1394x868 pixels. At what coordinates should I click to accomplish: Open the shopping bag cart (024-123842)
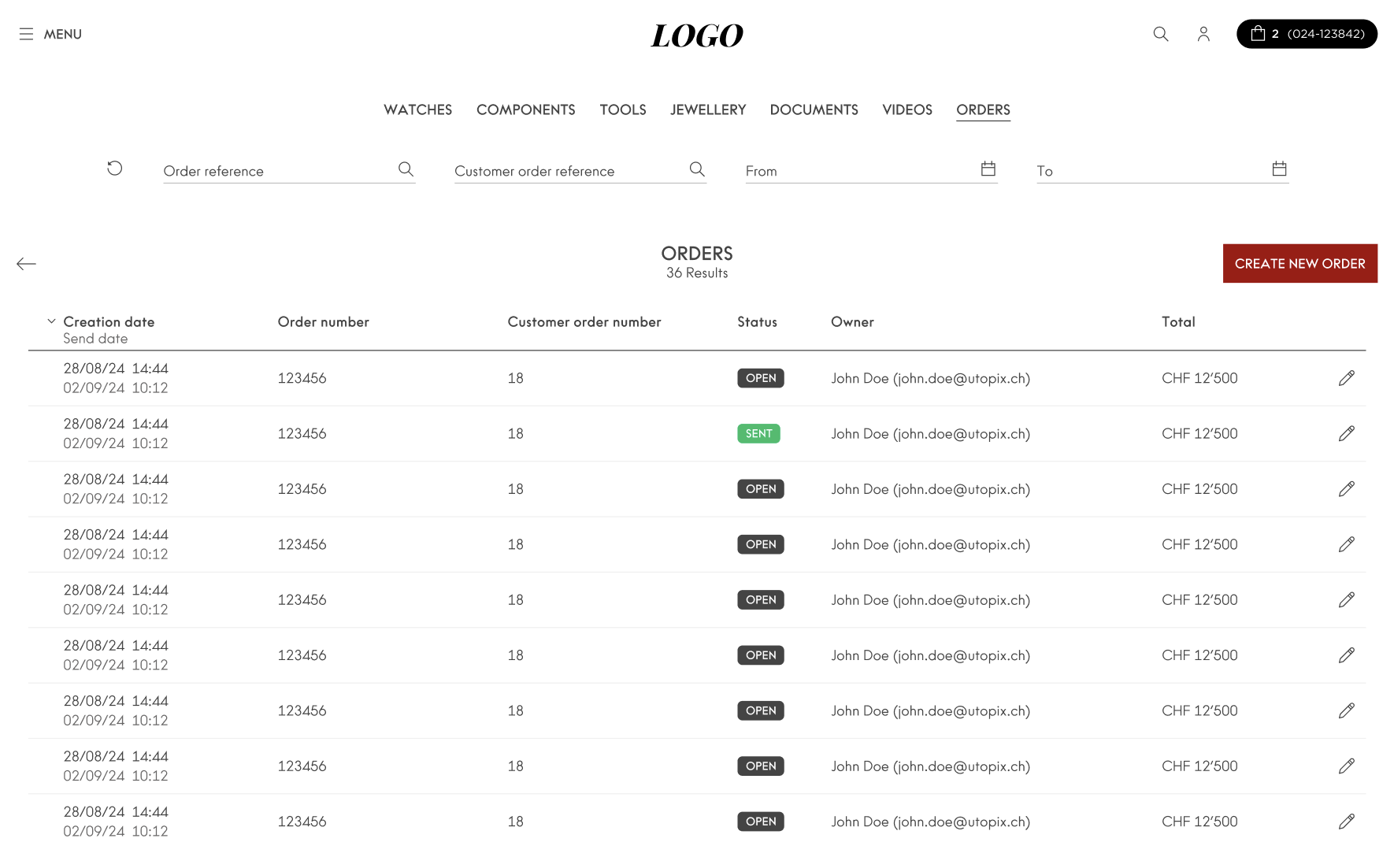1307,34
